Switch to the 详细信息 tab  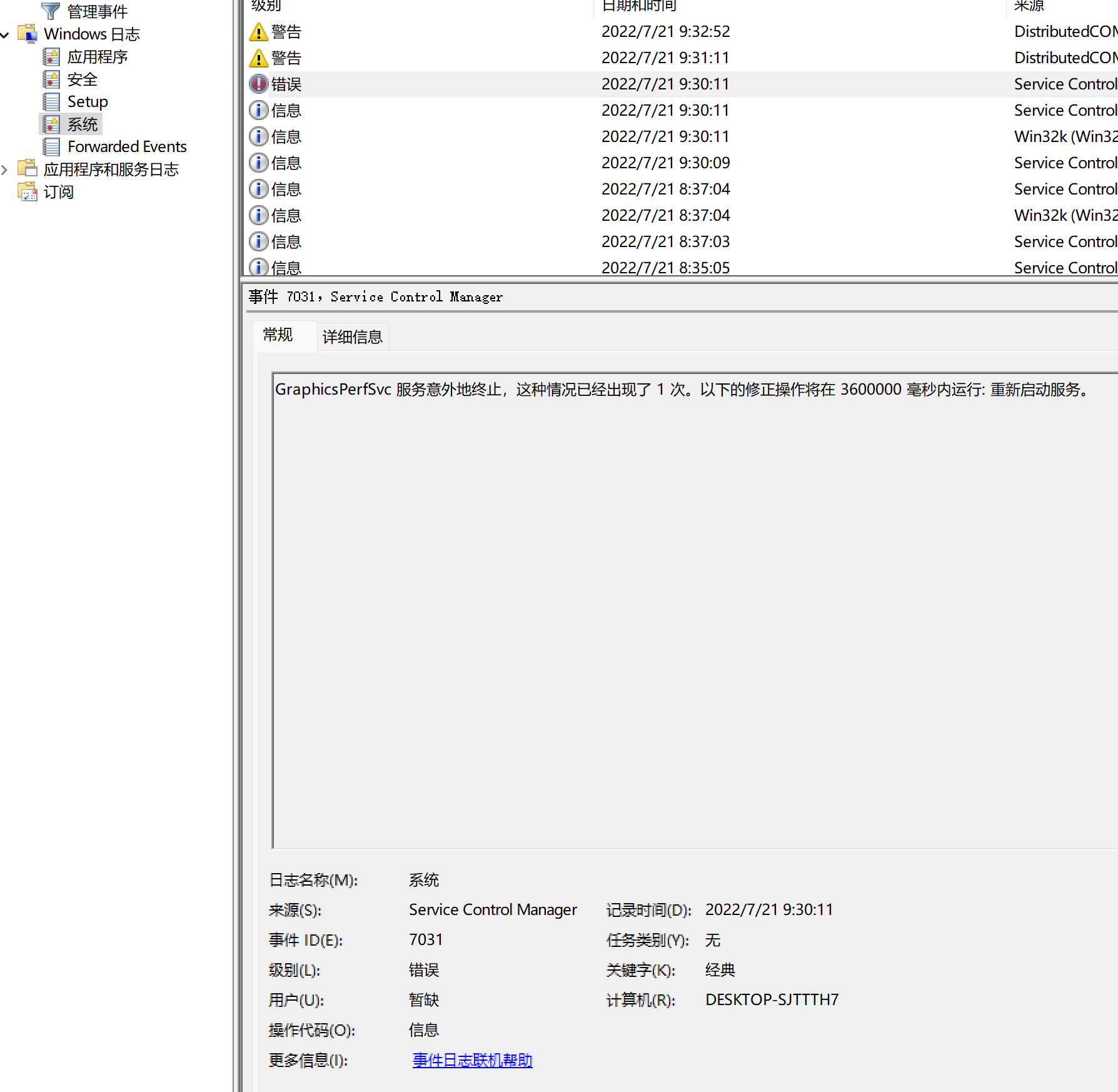pyautogui.click(x=352, y=336)
